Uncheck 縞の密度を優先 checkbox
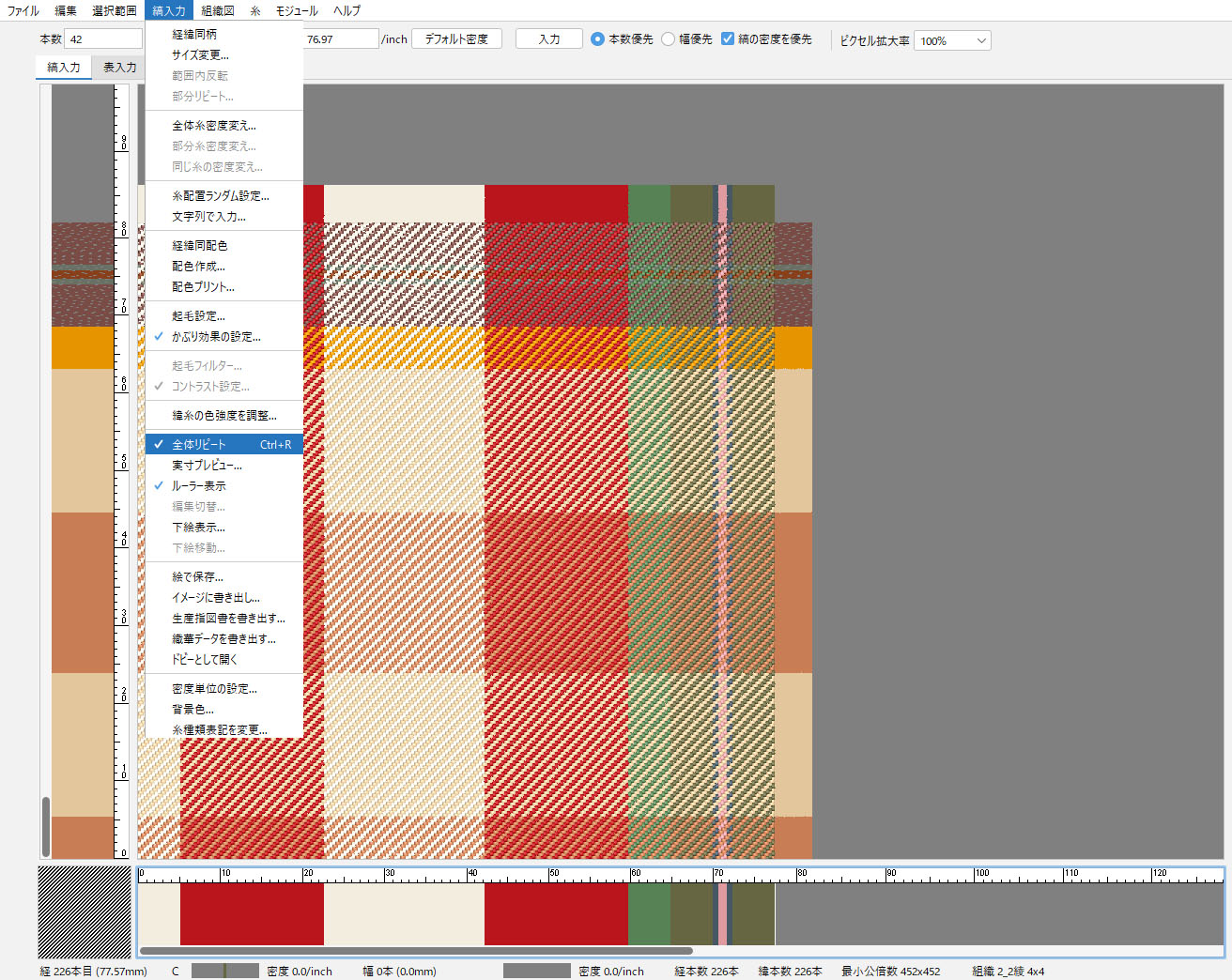The height and width of the screenshot is (980, 1232). (728, 39)
